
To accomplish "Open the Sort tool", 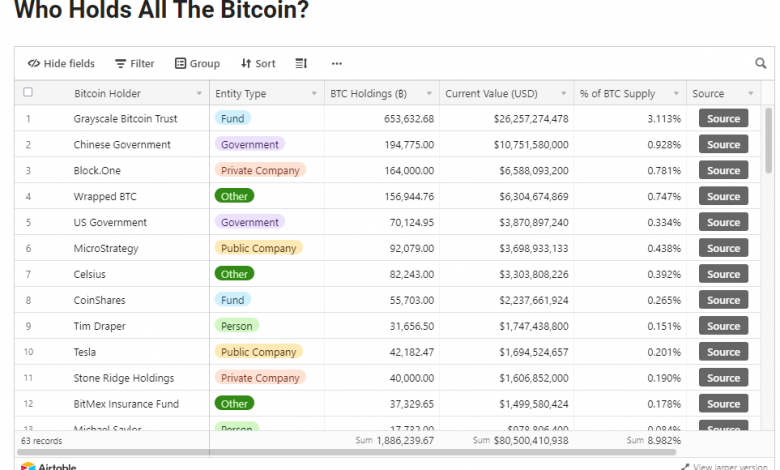I will pos(258,63).
